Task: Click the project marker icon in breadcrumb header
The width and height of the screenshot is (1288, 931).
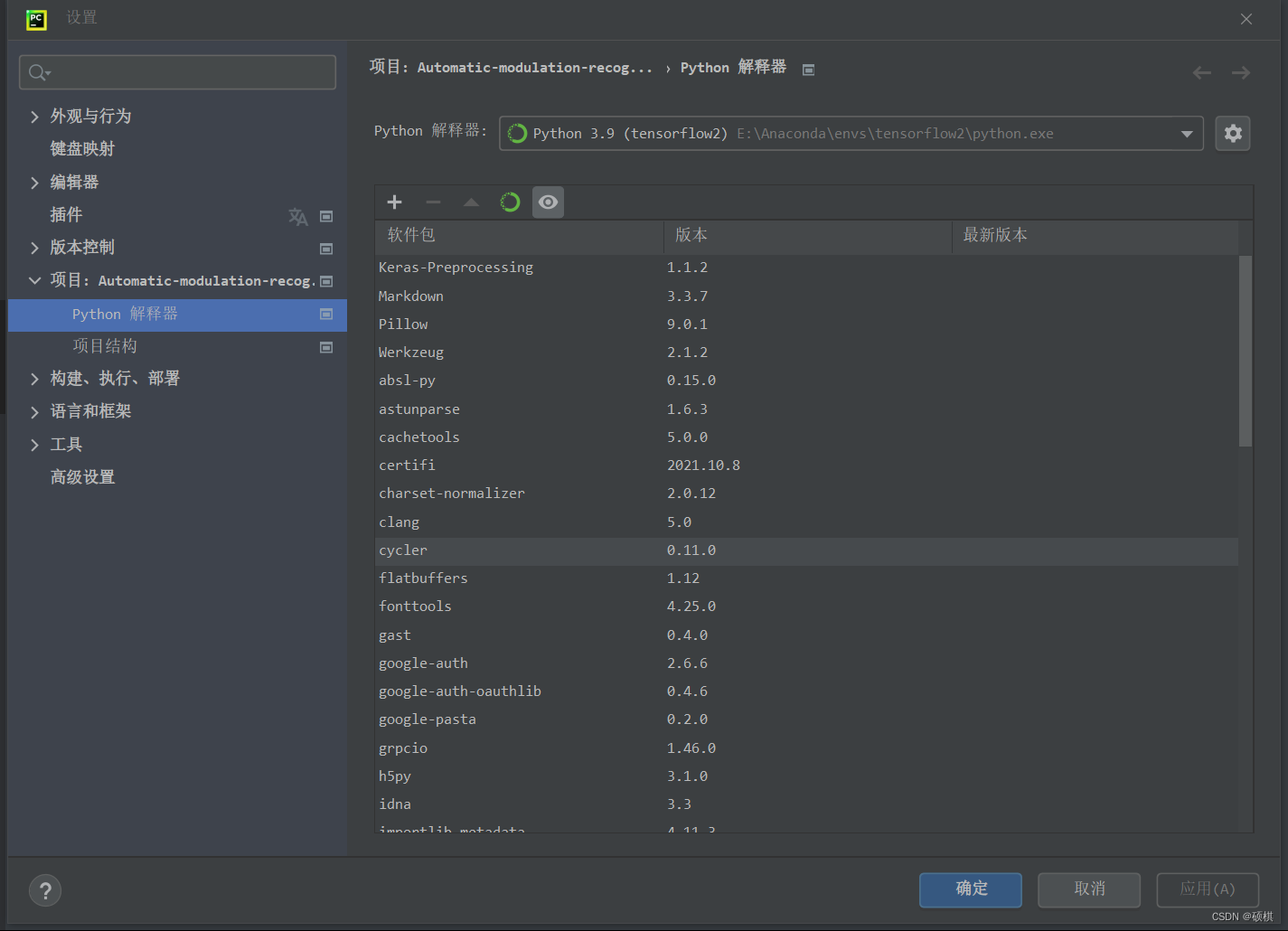Action: [x=809, y=70]
